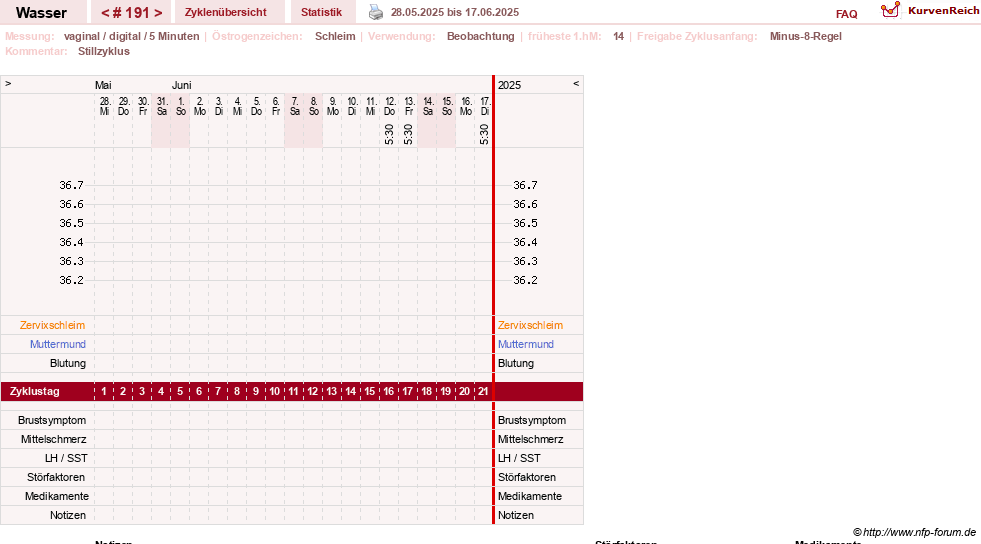Viewport: 981px width, 544px height.
Task: Click the Schleim estrogen sign value
Action: 335,36
